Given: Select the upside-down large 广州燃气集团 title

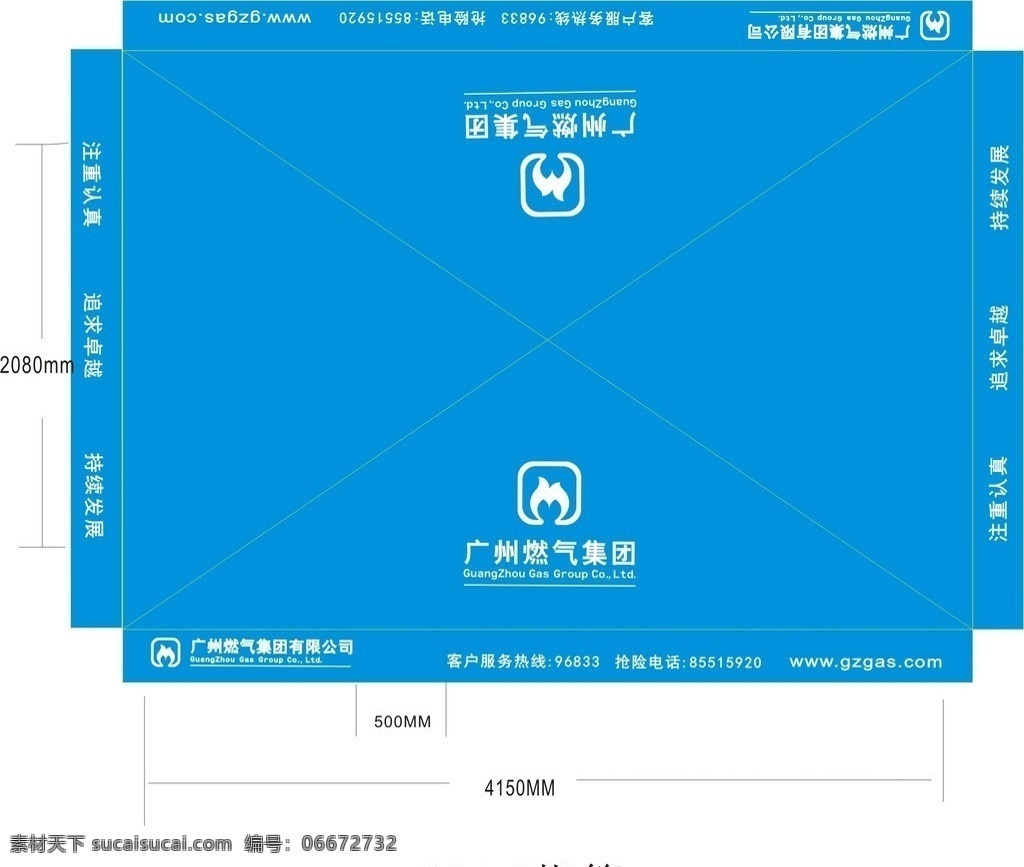Looking at the screenshot, I should point(551,126).
